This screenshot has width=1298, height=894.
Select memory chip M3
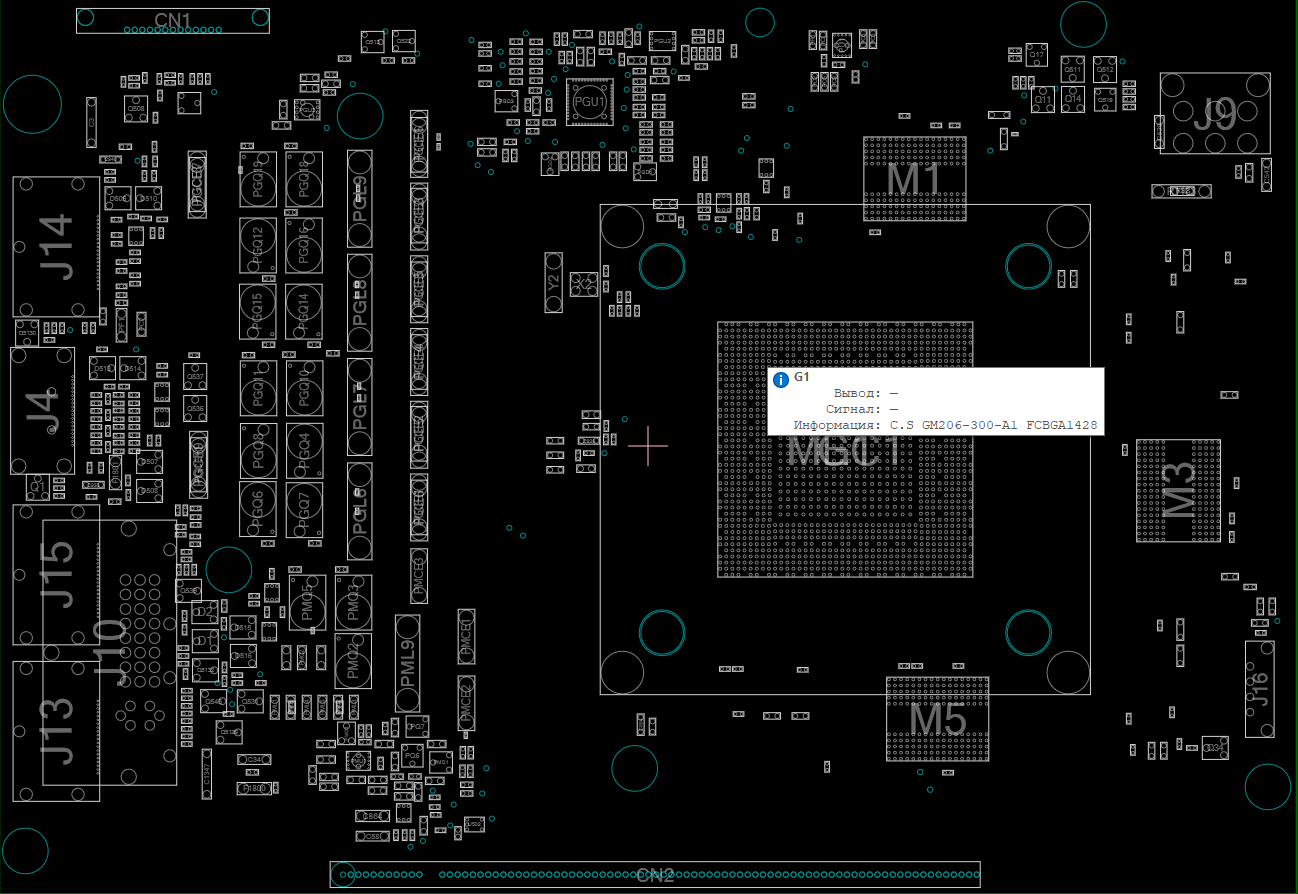(x=1178, y=490)
